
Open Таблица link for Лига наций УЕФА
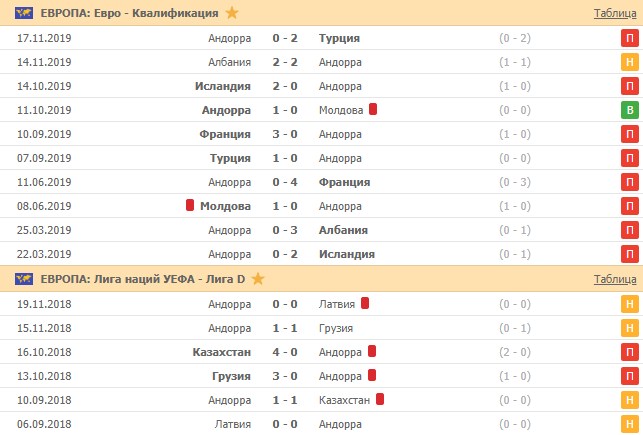tap(614, 279)
